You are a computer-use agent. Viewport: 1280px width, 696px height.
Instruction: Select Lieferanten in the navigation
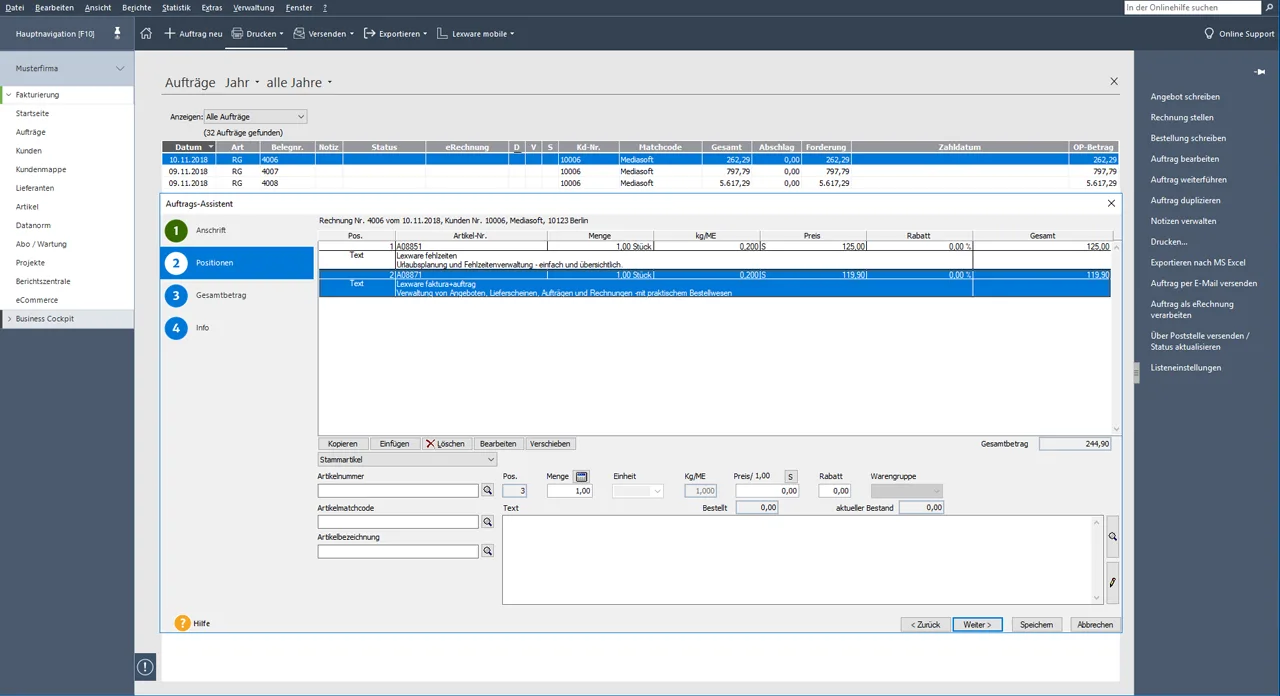point(35,188)
